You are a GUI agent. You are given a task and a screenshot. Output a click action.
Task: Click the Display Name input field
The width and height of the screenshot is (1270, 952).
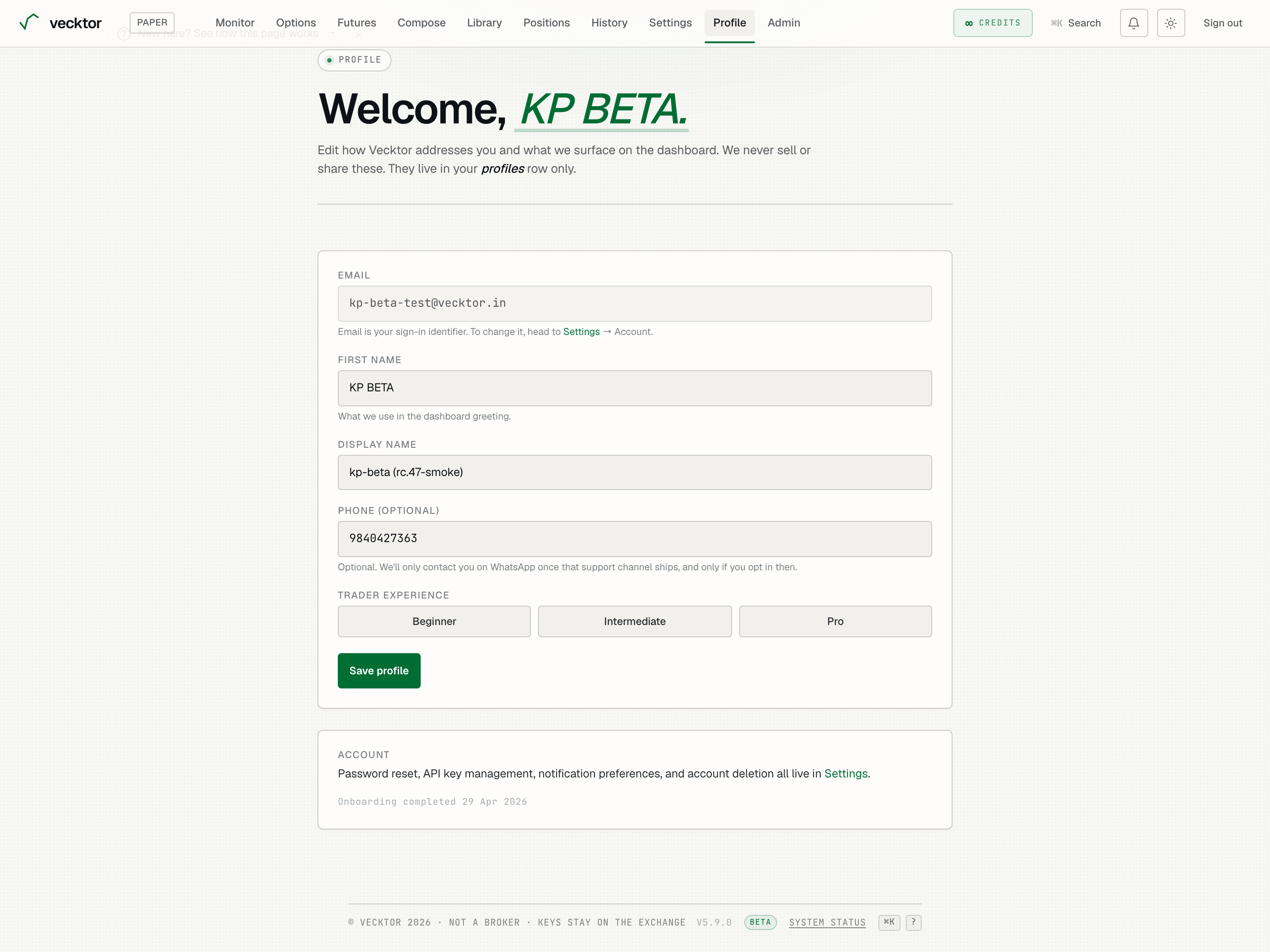[635, 472]
